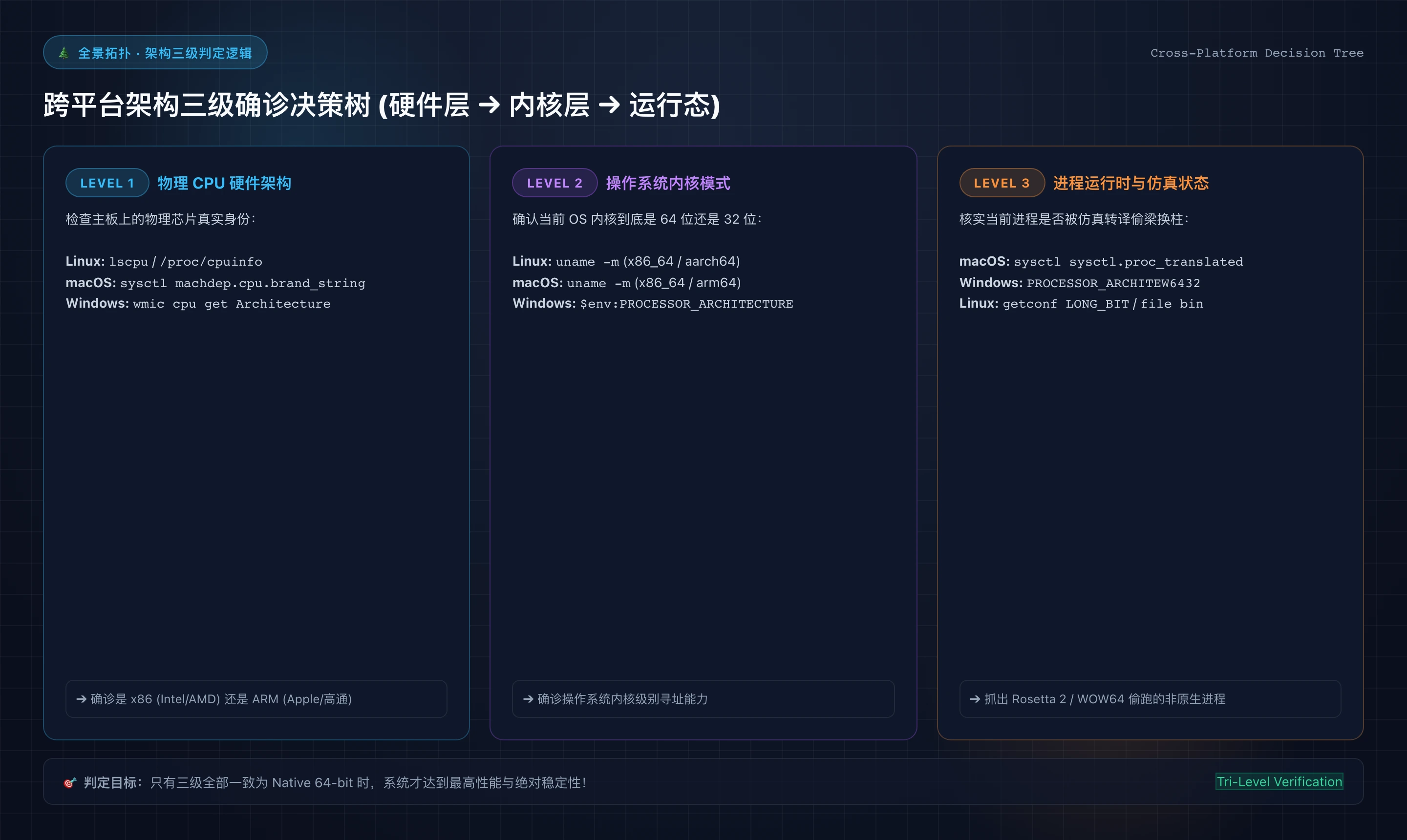
Task: Select the LEVEL 2 badge
Action: point(554,183)
